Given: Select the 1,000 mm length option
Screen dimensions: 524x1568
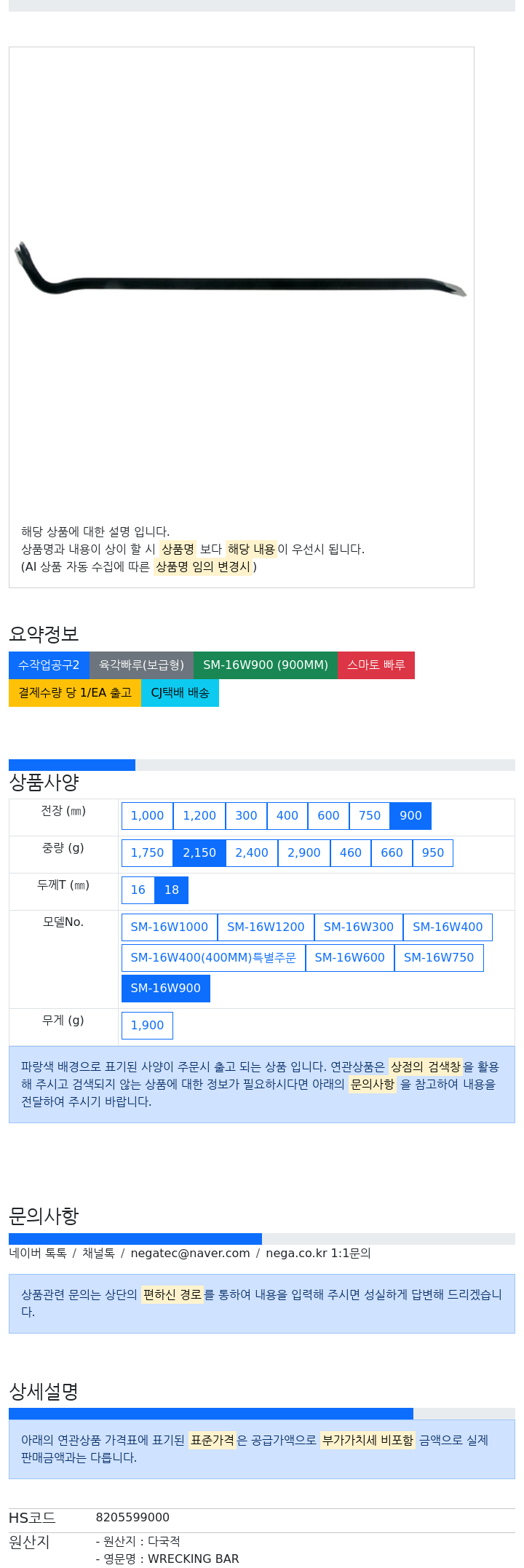Looking at the screenshot, I should coord(147,815).
